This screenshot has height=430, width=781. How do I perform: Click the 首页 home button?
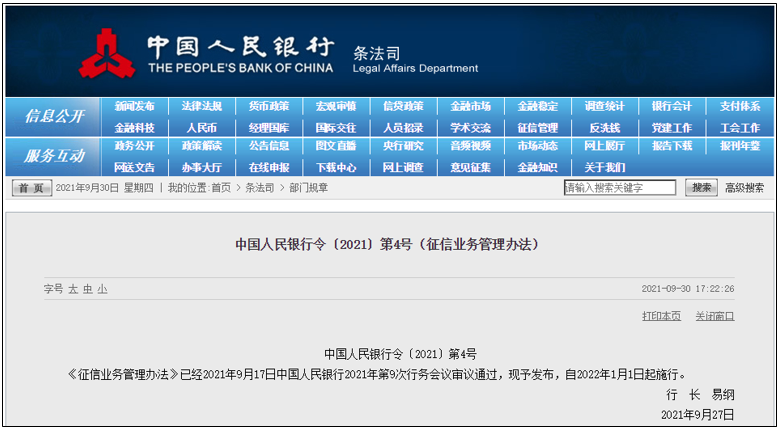(x=32, y=188)
